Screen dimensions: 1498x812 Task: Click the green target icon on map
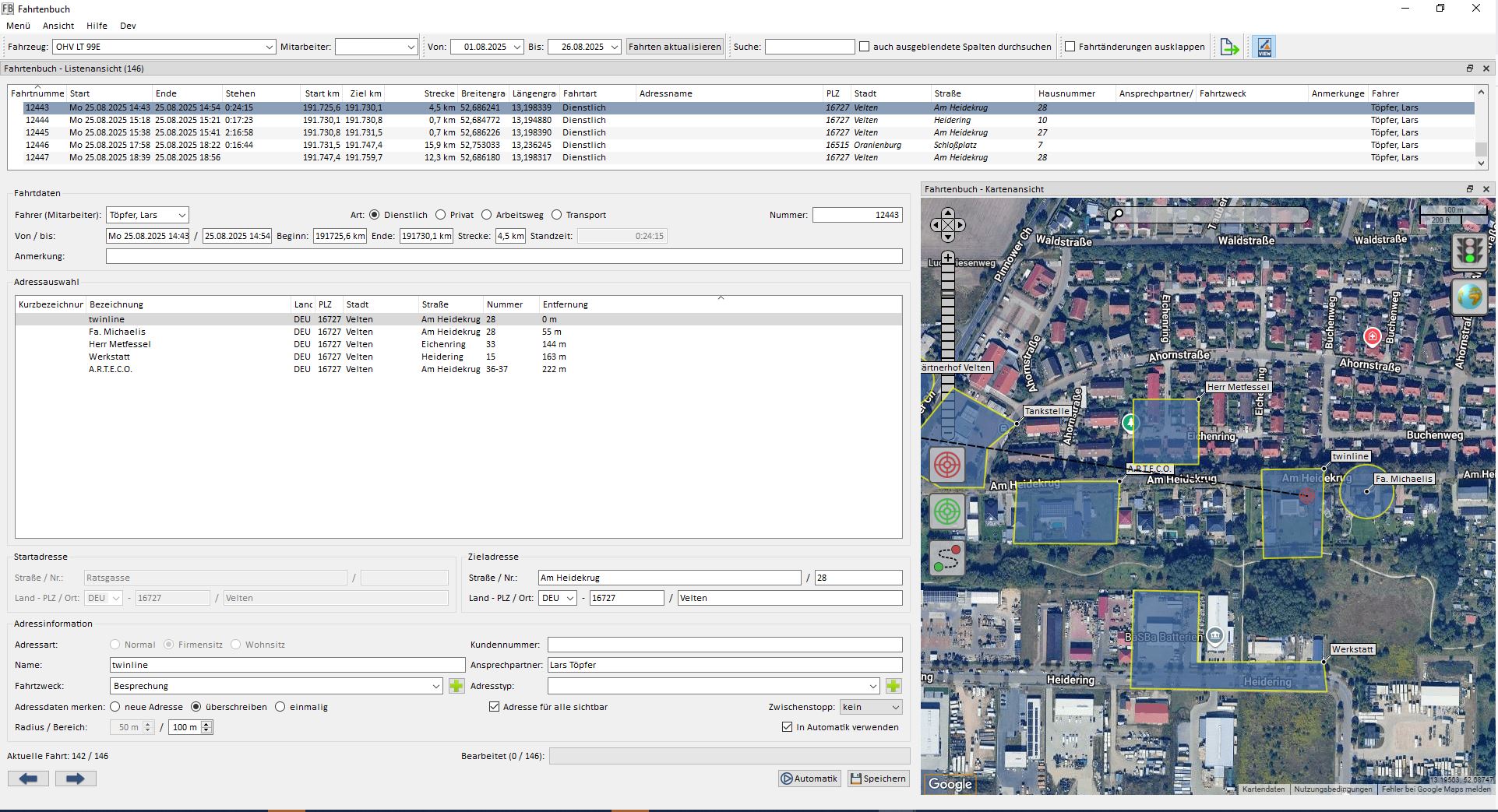[947, 511]
